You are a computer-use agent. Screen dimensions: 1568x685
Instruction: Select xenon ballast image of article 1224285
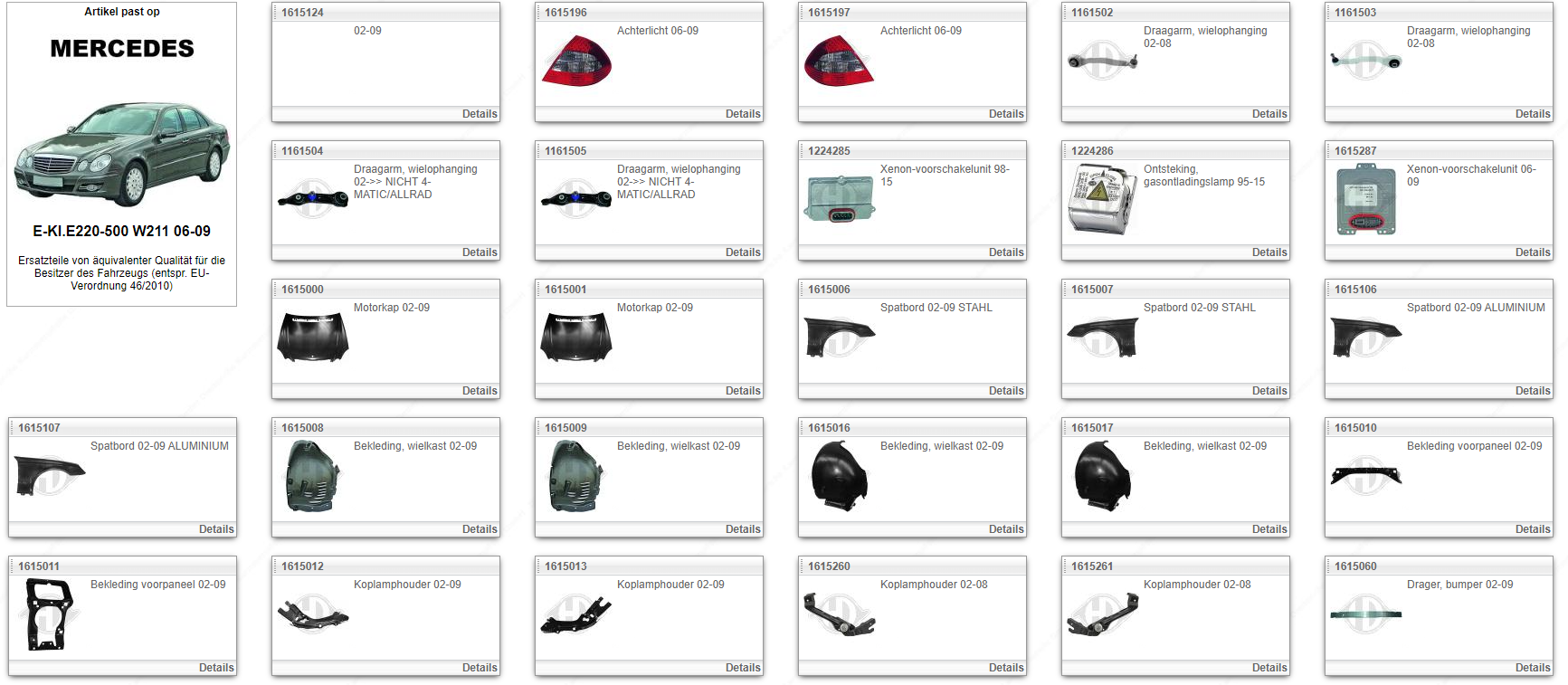(x=839, y=198)
